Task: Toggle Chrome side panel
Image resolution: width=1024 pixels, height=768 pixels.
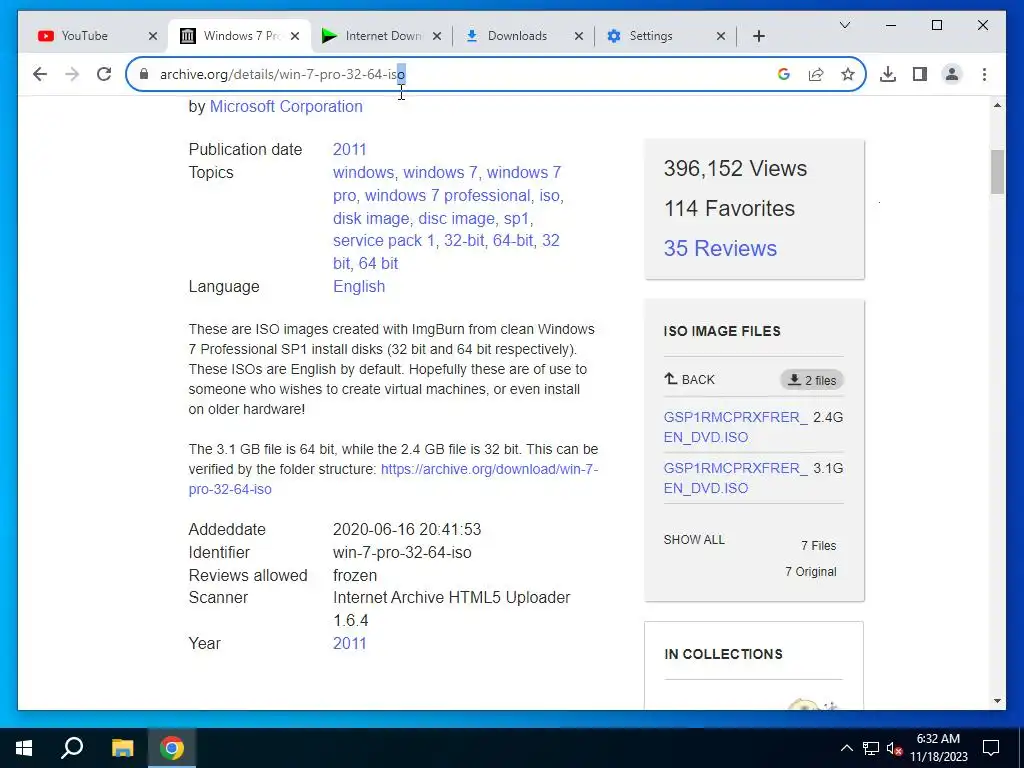Action: (920, 74)
